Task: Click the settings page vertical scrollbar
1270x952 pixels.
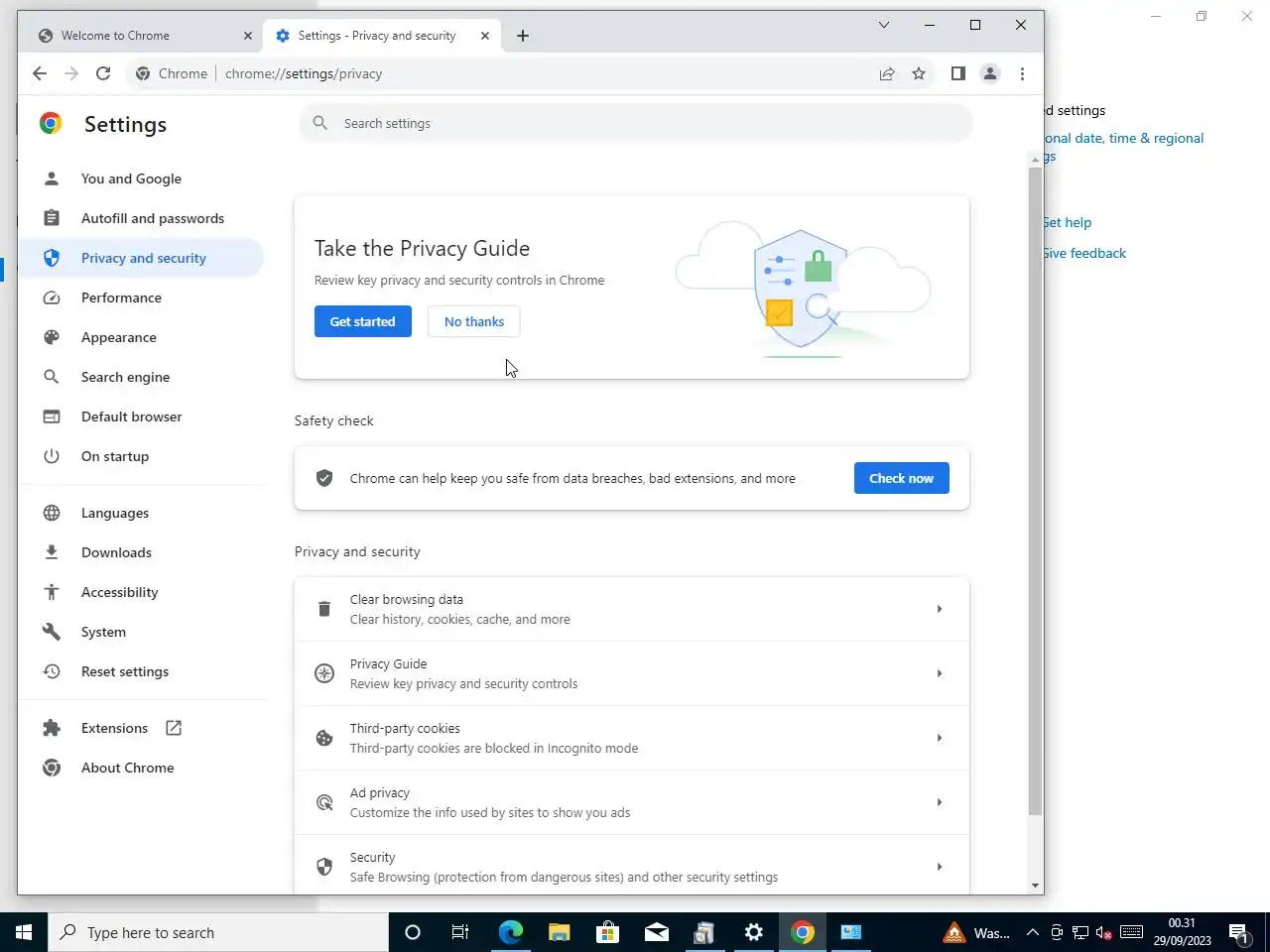Action: coord(1035,491)
